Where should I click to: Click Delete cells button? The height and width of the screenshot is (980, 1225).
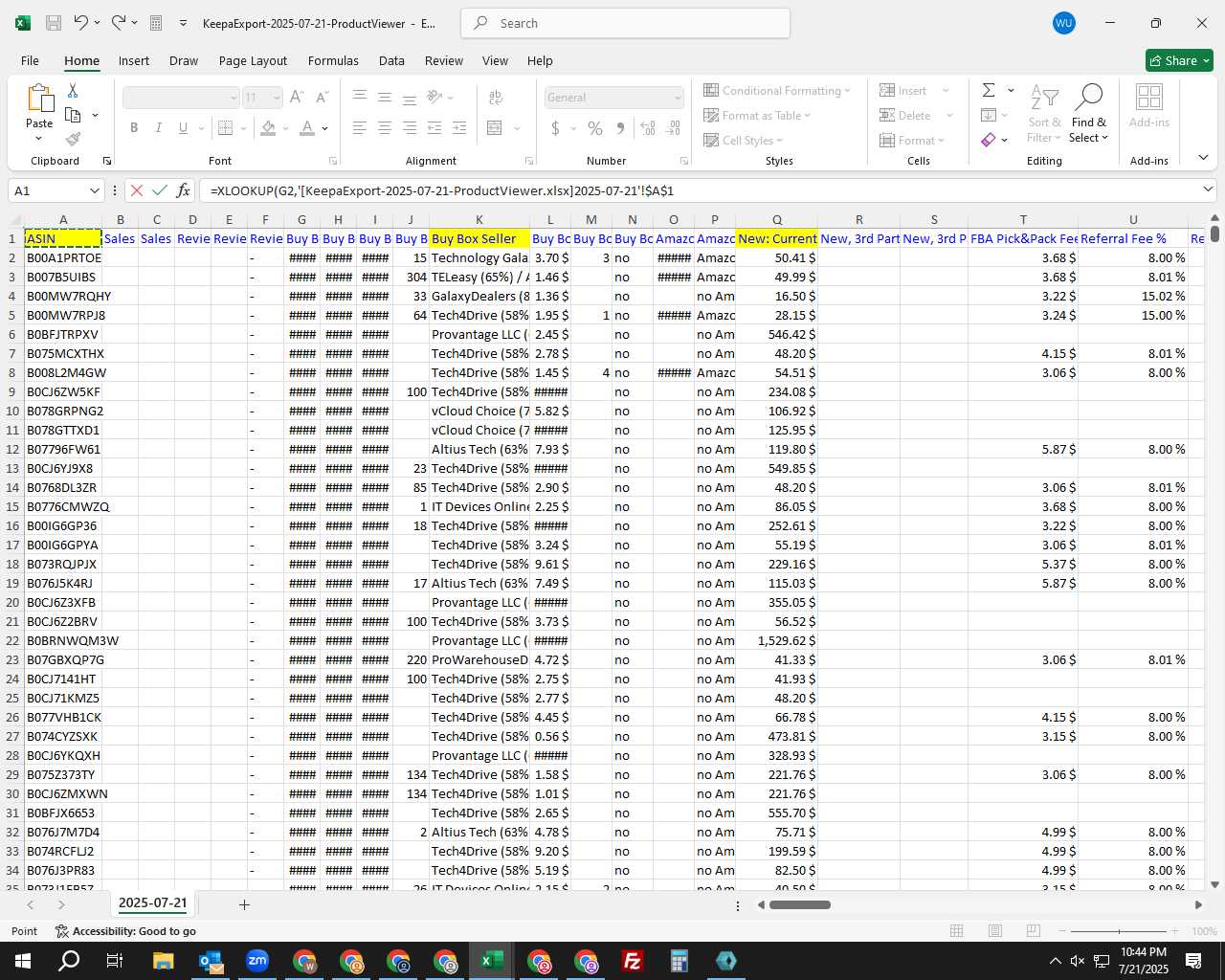point(905,115)
